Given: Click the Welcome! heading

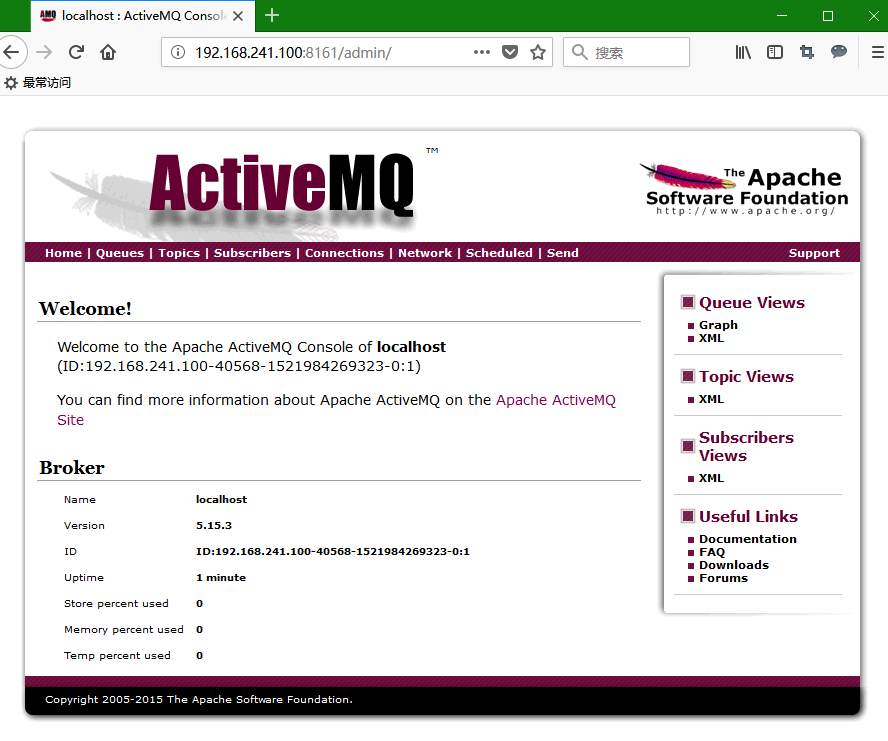Looking at the screenshot, I should click(85, 308).
